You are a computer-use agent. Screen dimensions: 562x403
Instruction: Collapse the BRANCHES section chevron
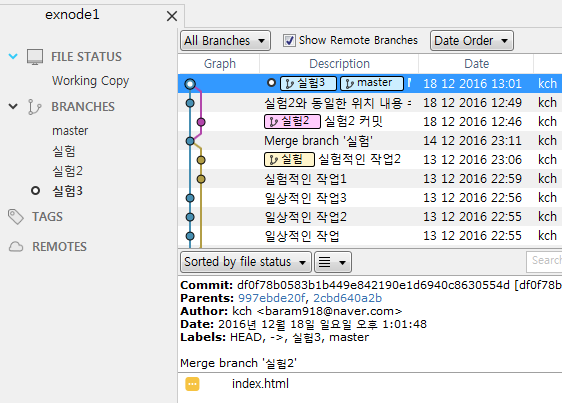(13, 106)
